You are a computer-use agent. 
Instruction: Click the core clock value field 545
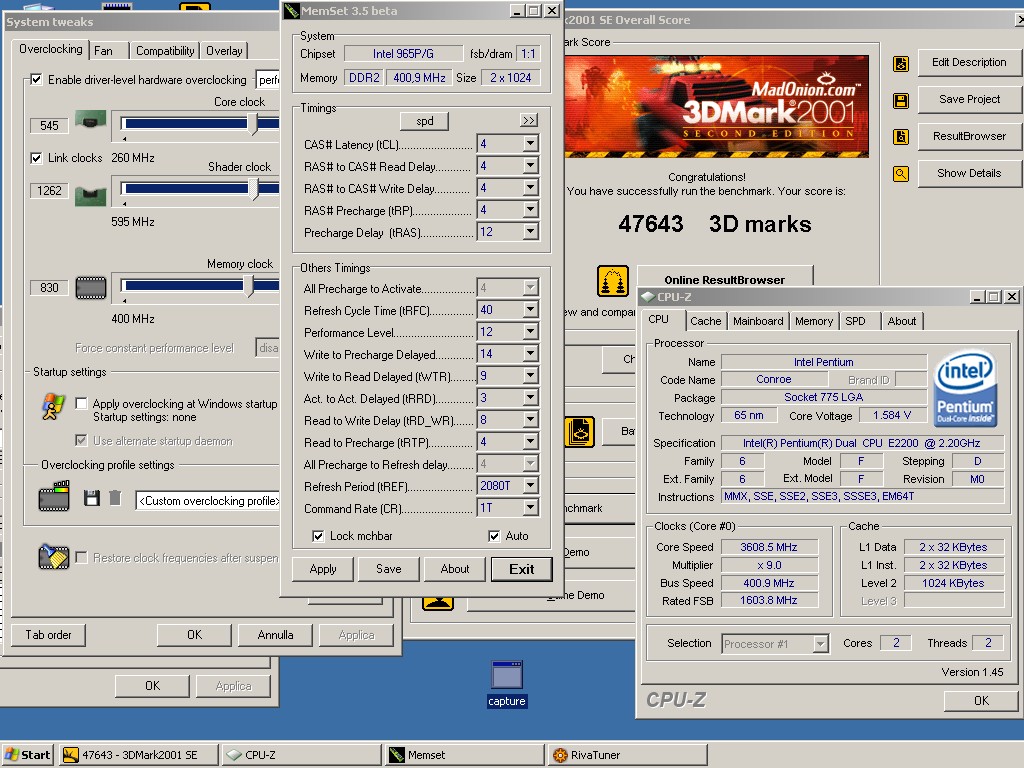coord(50,125)
